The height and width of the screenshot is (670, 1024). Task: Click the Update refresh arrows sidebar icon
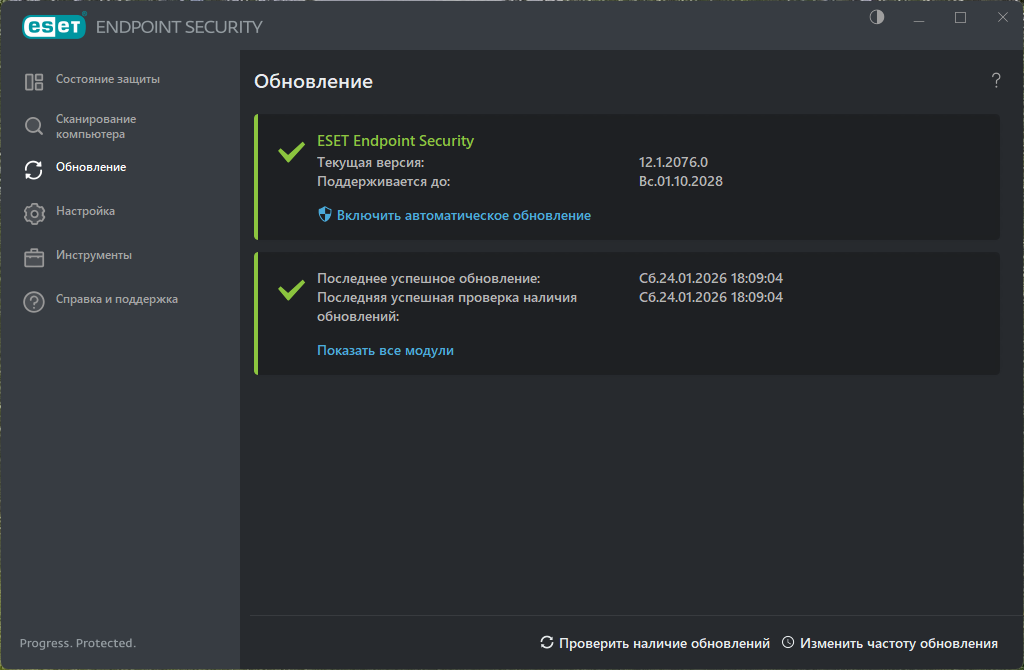tap(34, 169)
